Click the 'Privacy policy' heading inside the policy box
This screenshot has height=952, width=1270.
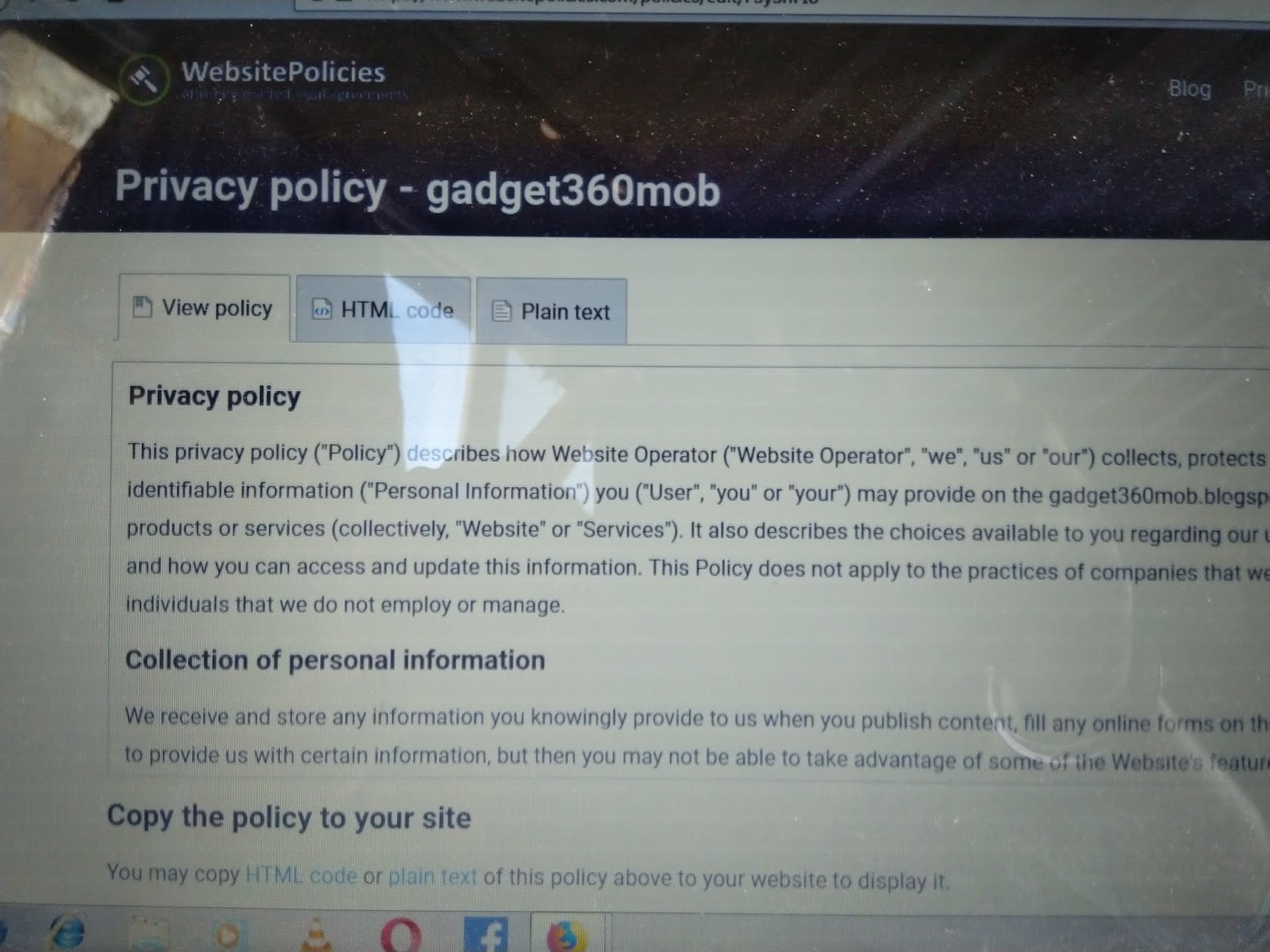click(x=214, y=396)
